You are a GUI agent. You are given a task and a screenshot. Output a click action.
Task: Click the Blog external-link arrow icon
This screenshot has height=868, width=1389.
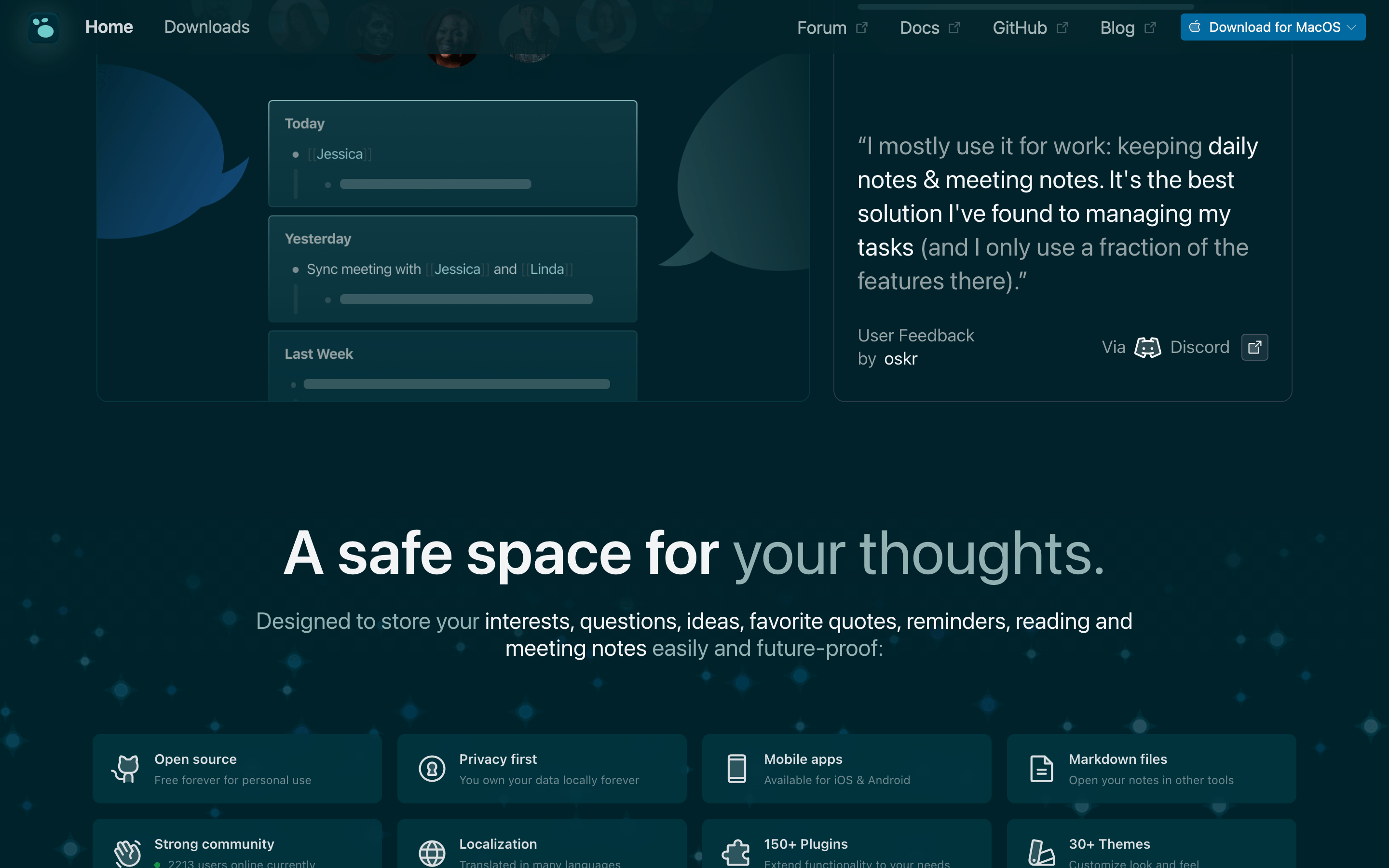1150,27
